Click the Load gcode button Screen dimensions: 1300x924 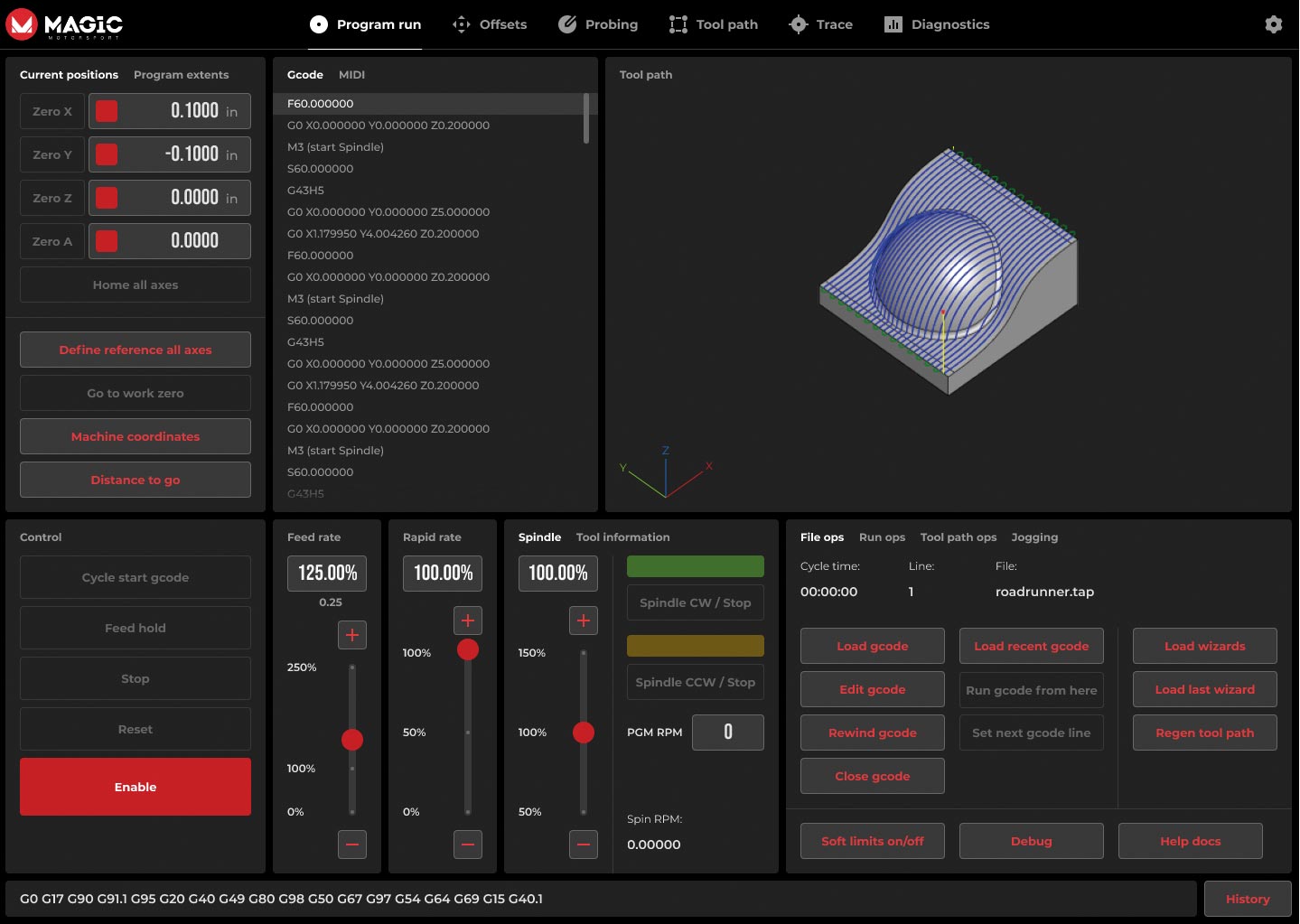click(872, 646)
